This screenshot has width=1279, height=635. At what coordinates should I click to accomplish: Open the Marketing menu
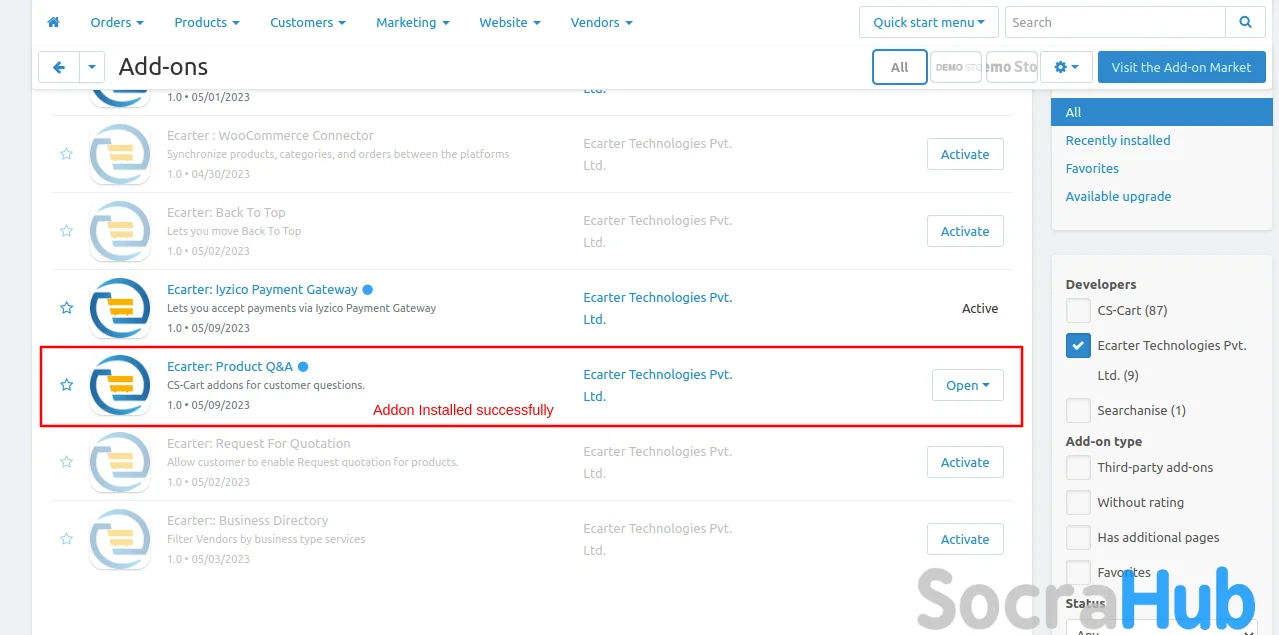412,22
